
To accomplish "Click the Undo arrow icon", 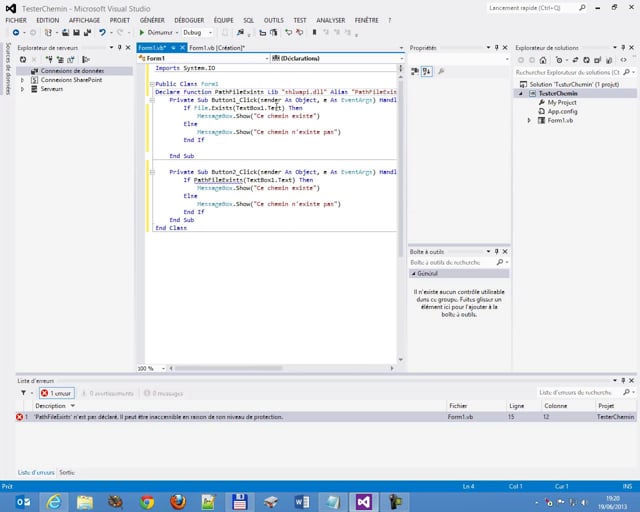I will pos(102,32).
